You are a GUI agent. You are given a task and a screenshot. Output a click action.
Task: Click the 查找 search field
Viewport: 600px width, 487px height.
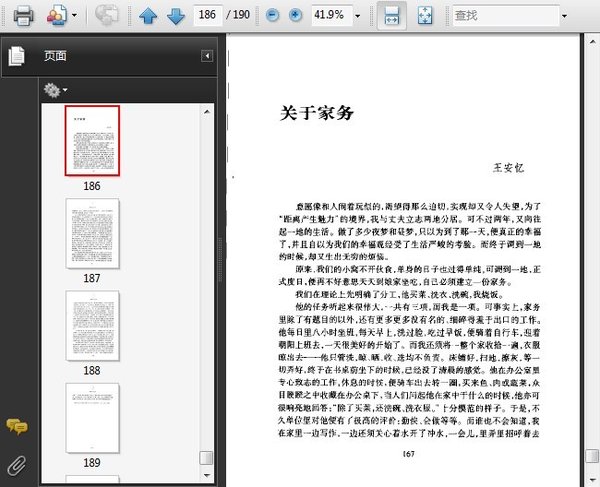(x=500, y=15)
